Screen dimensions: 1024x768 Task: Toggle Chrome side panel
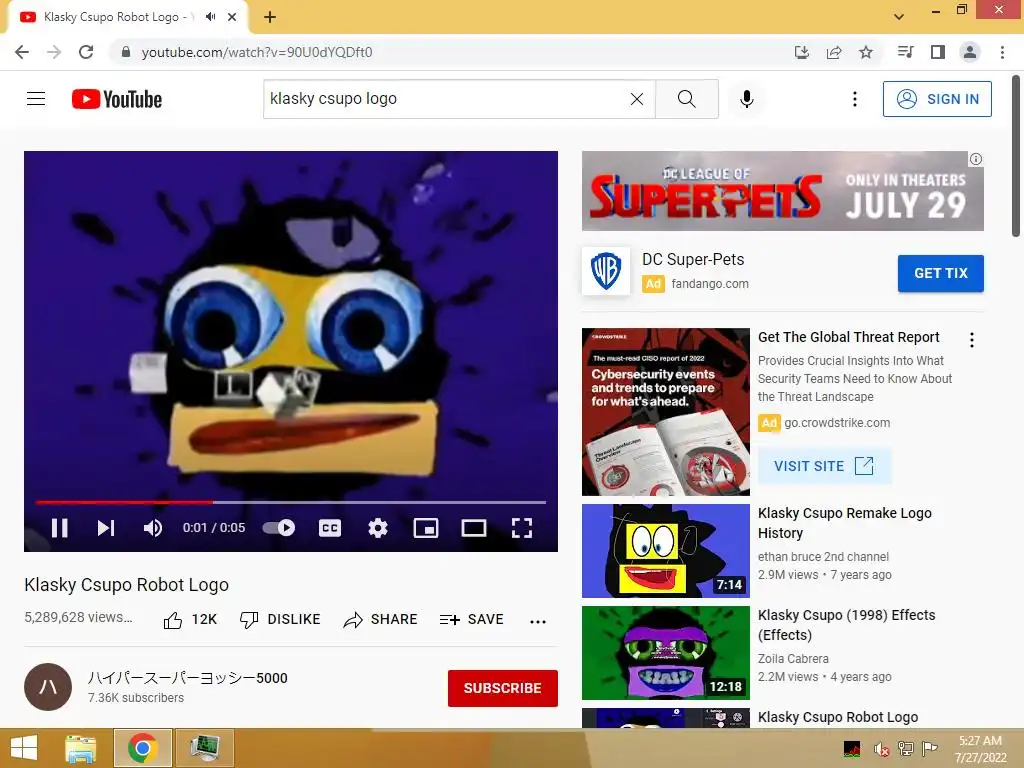click(x=938, y=52)
